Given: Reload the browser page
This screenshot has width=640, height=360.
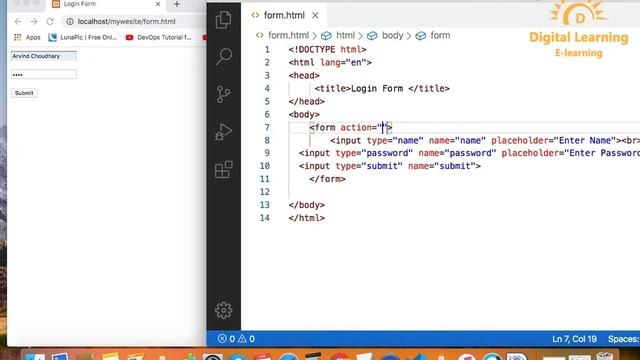Looking at the screenshot, I should [x=50, y=21].
